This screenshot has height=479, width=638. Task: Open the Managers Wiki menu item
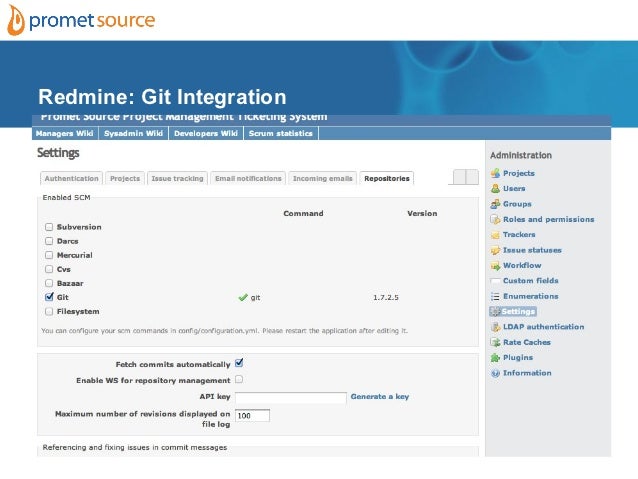pyautogui.click(x=65, y=133)
